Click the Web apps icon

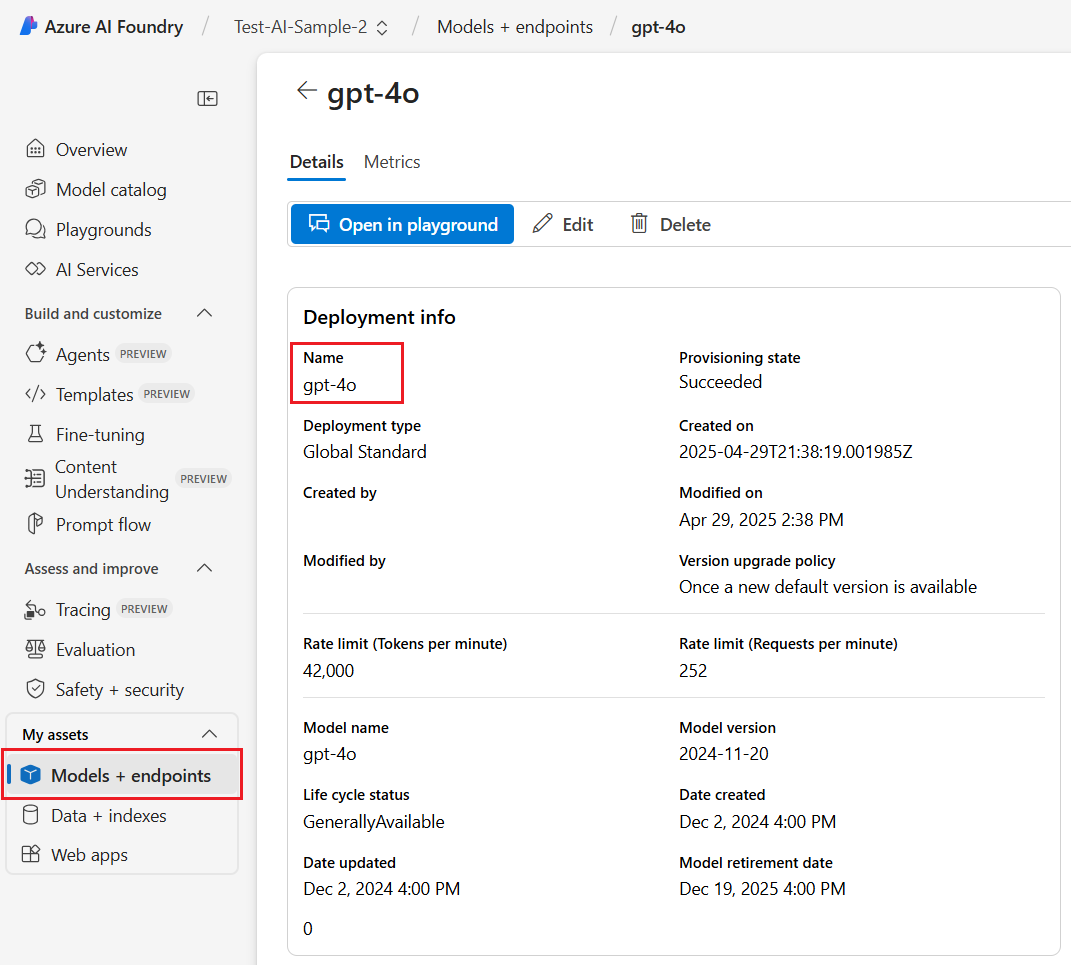point(31,854)
